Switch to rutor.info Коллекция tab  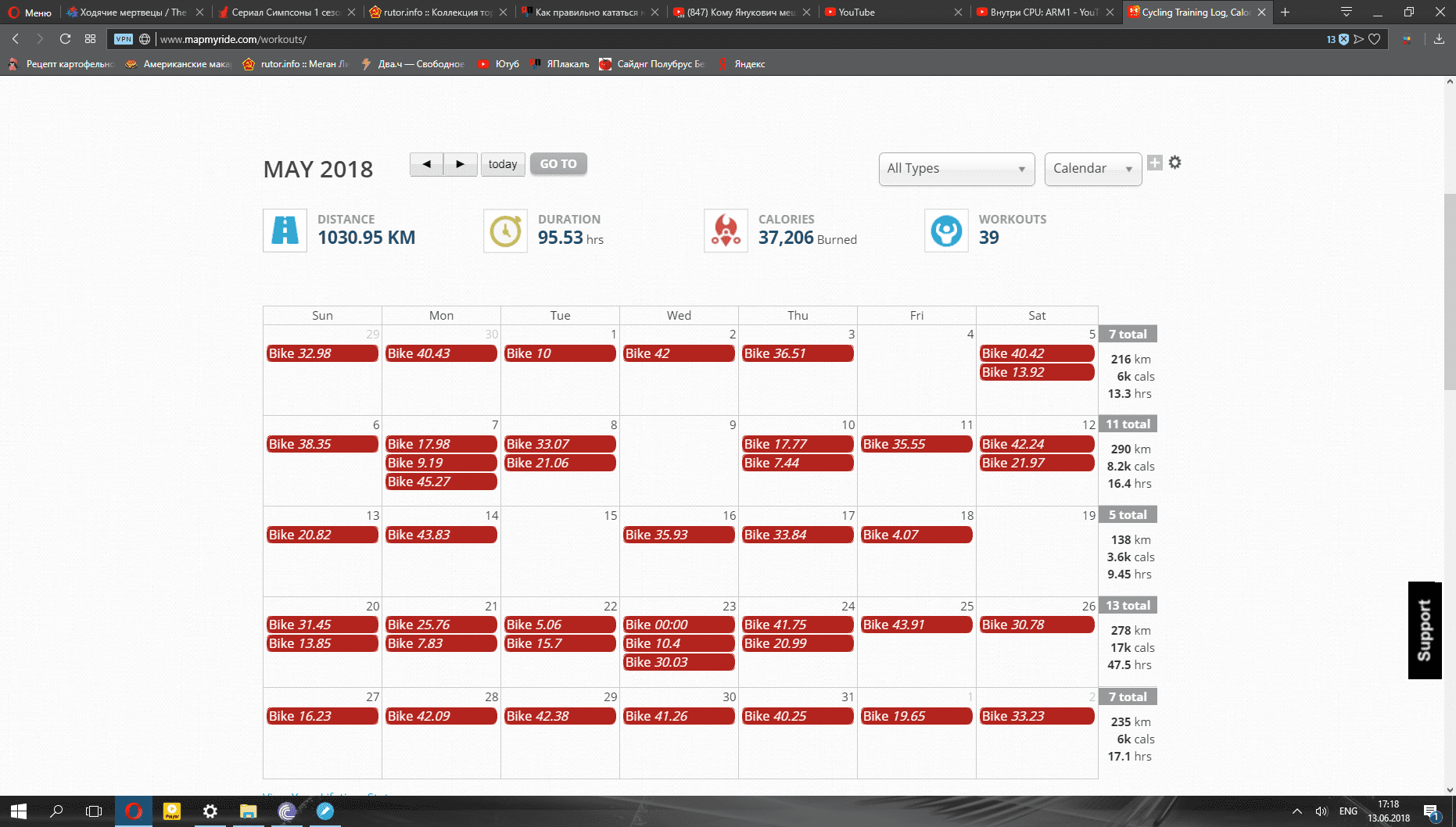tap(437, 13)
